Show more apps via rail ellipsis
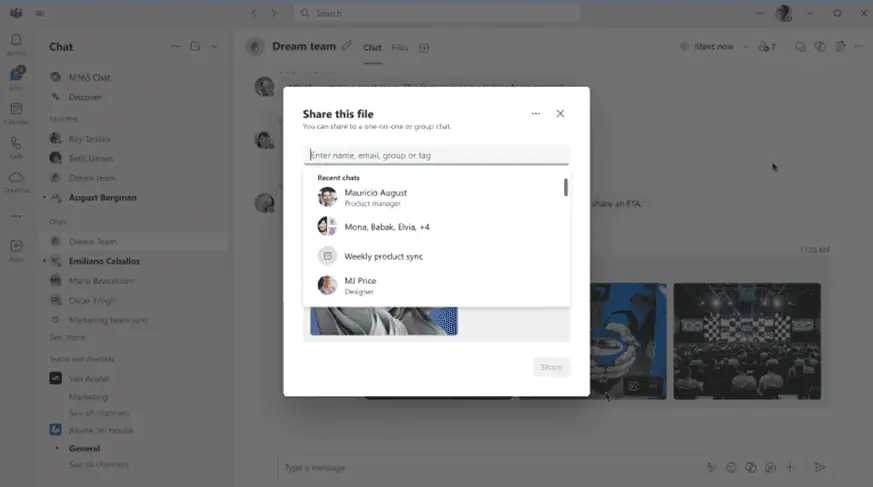 coord(16,216)
